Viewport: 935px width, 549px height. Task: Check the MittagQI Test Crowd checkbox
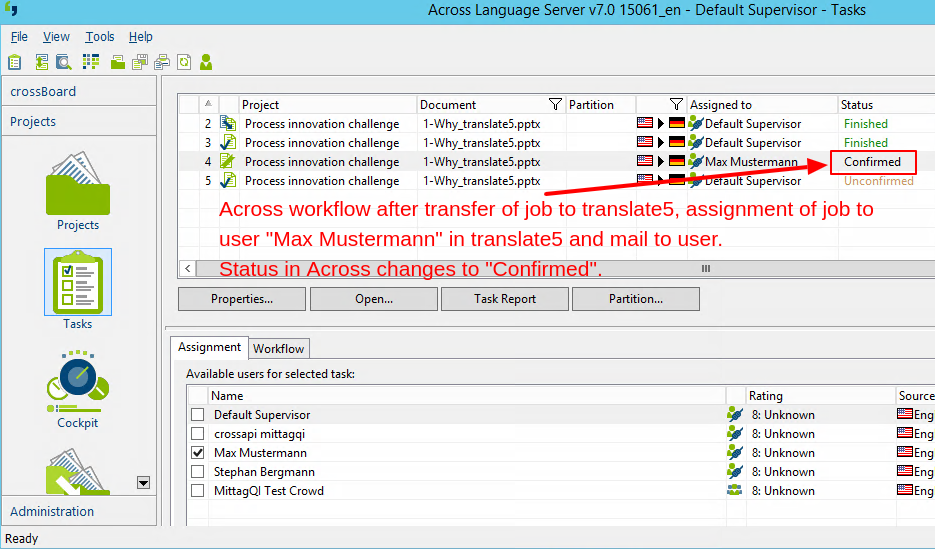coord(197,491)
